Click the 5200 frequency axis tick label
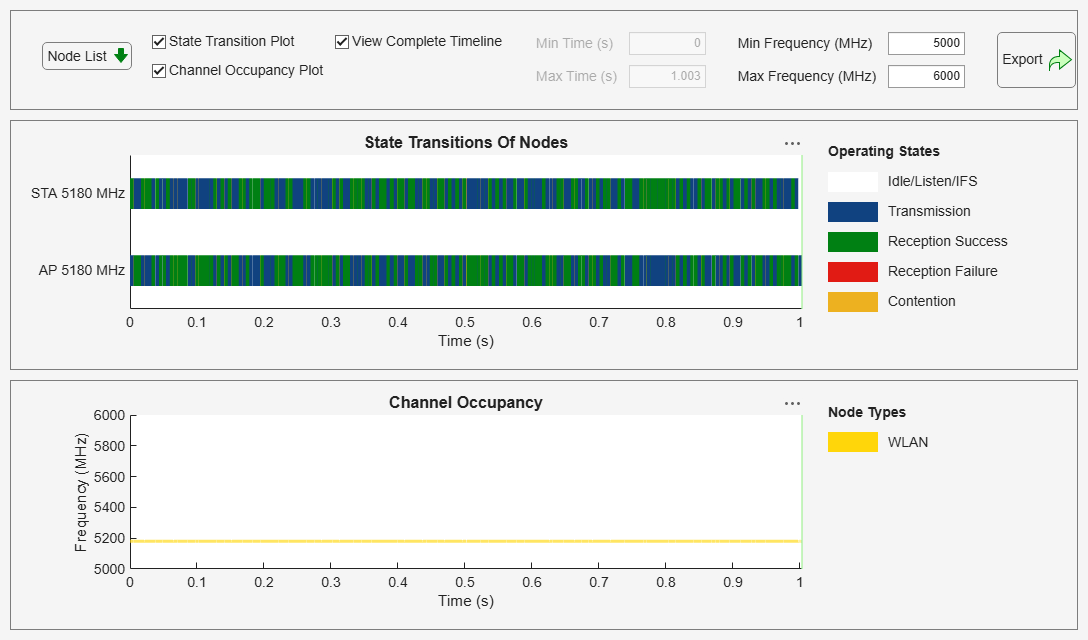 [x=110, y=538]
